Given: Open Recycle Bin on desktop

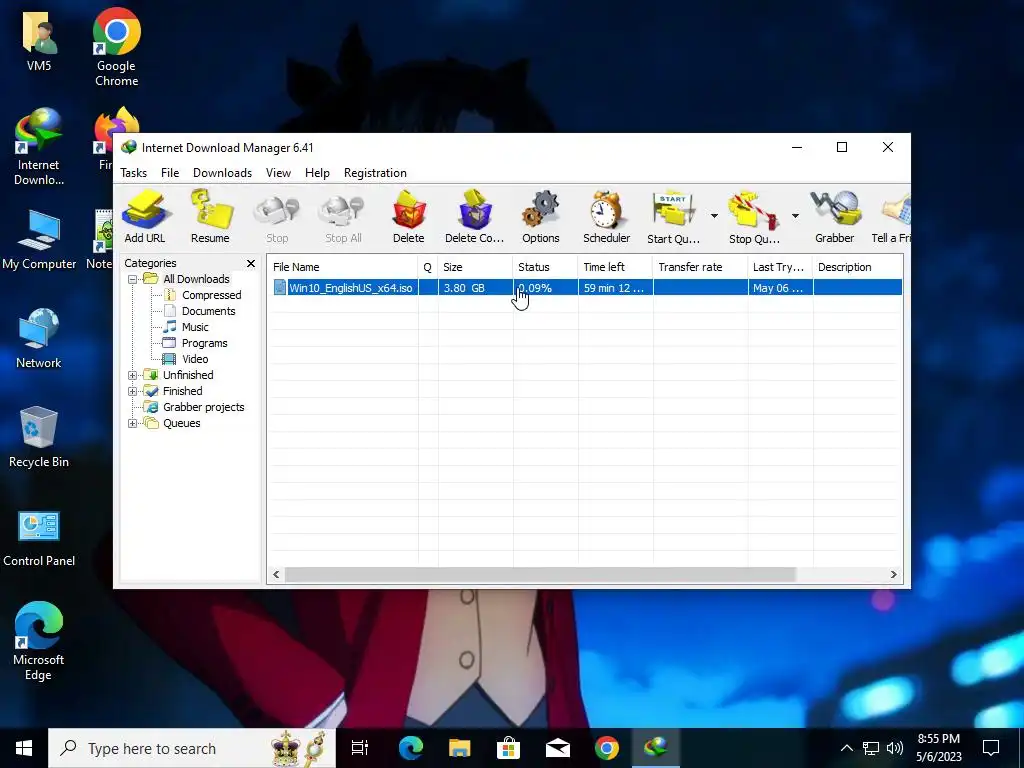Looking at the screenshot, I should point(39,437).
